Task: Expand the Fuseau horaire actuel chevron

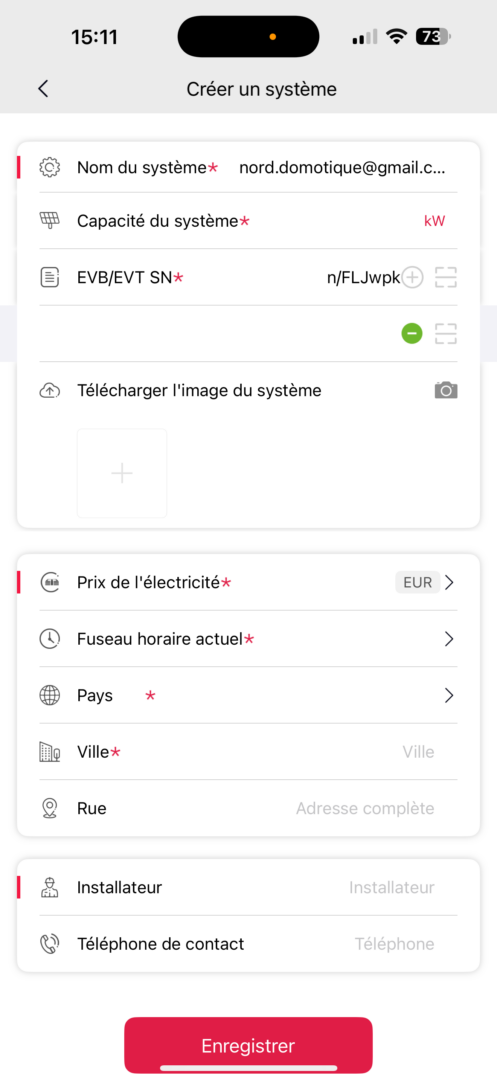Action: coord(449,639)
